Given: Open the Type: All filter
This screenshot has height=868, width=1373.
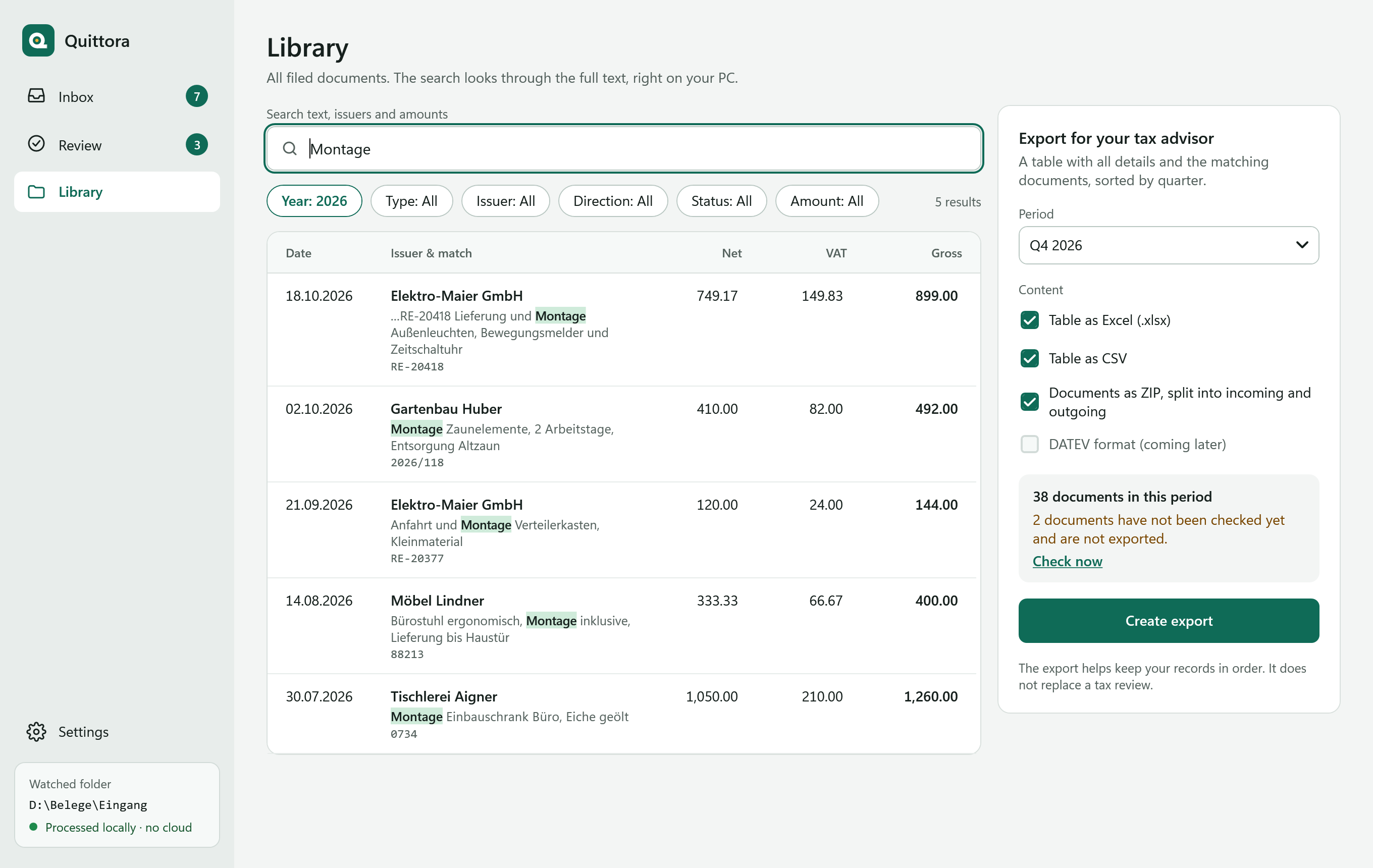Looking at the screenshot, I should pos(412,201).
